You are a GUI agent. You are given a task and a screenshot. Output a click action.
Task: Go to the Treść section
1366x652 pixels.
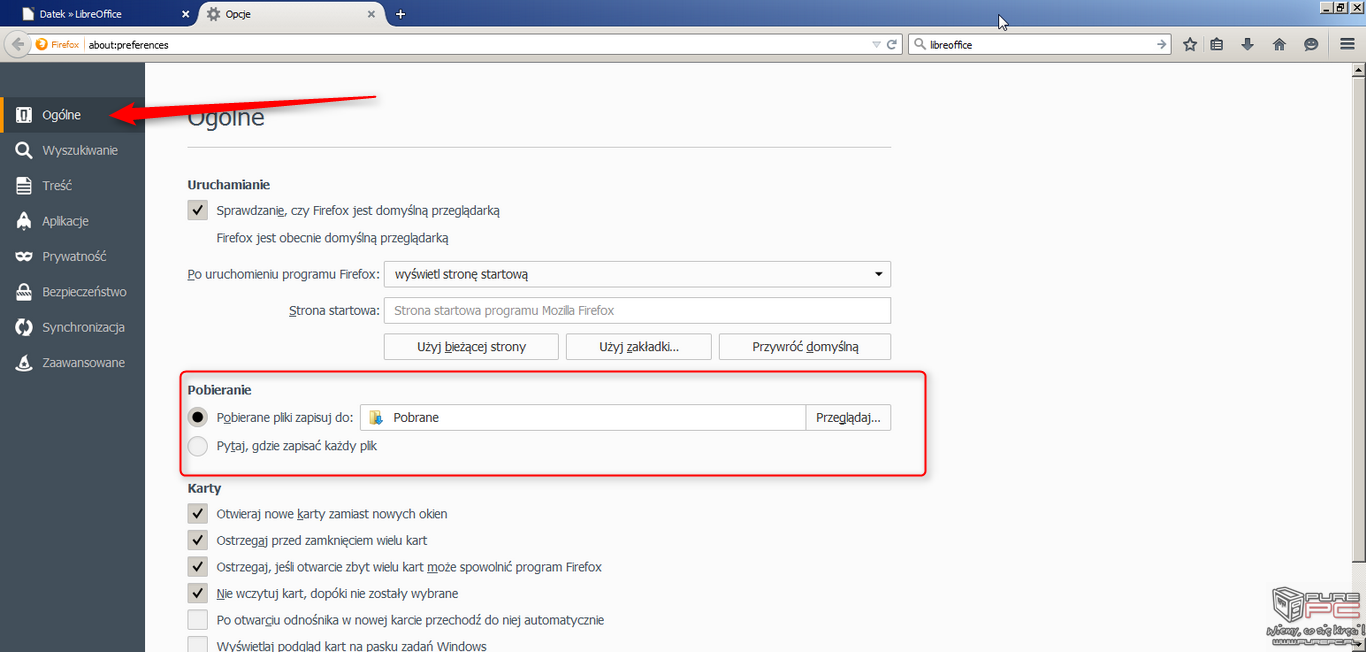coord(72,186)
